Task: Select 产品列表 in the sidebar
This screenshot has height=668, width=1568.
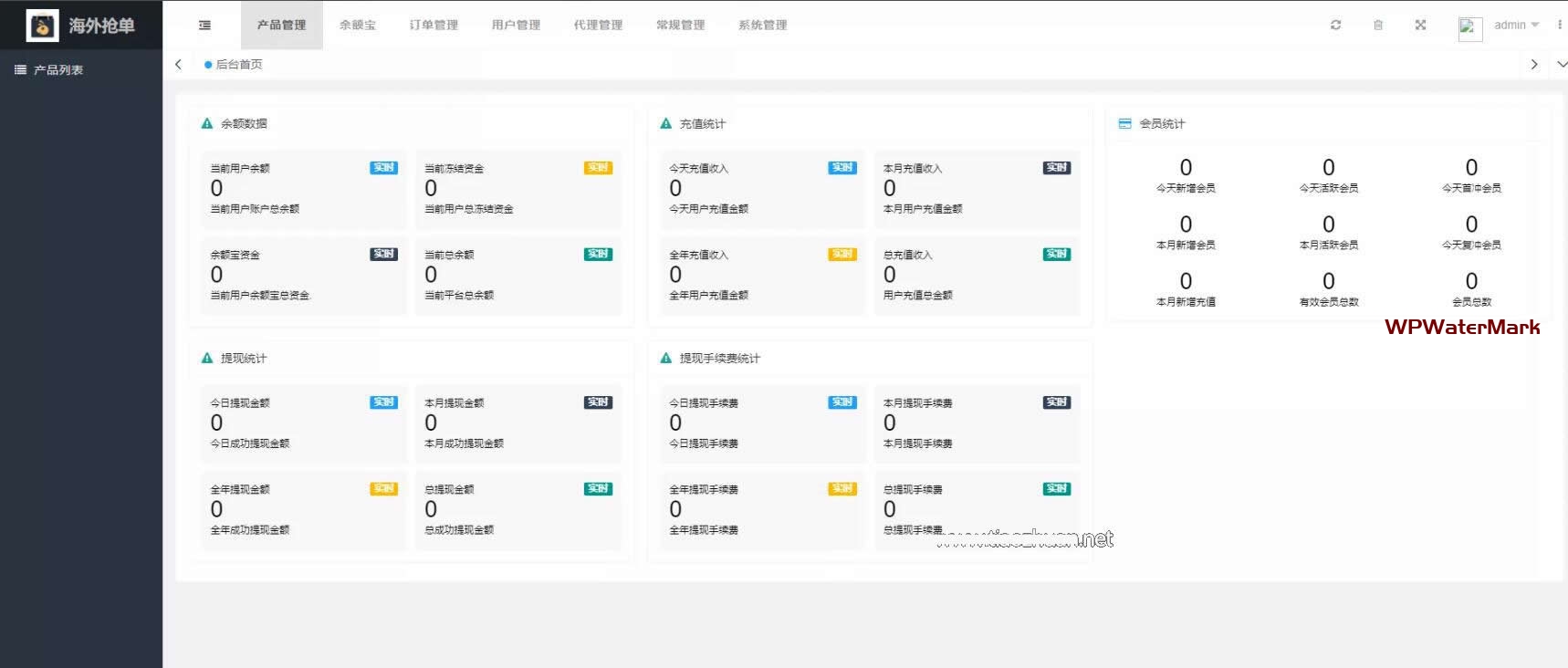Action: [x=57, y=70]
